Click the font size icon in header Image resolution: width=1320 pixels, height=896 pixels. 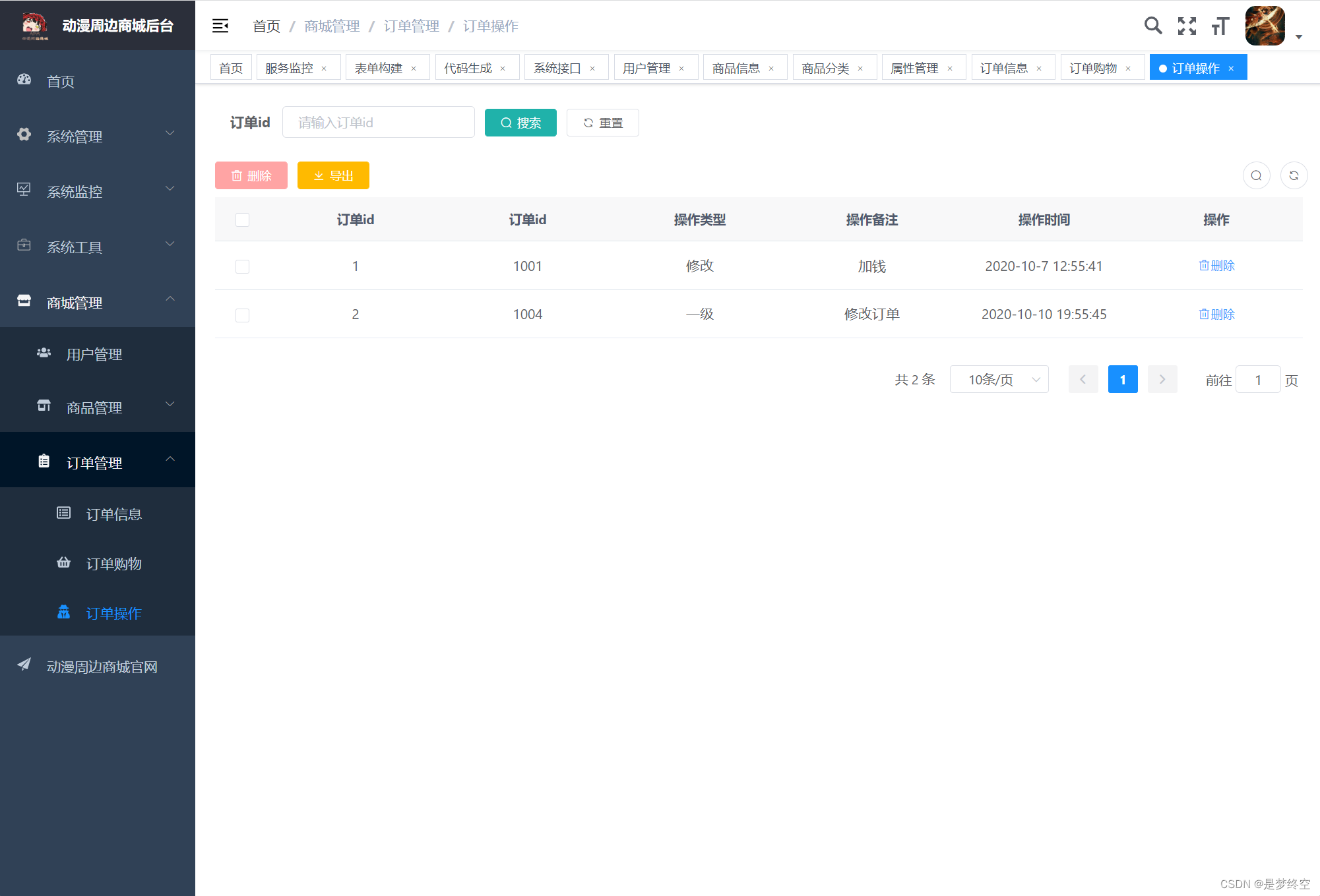(x=1220, y=26)
